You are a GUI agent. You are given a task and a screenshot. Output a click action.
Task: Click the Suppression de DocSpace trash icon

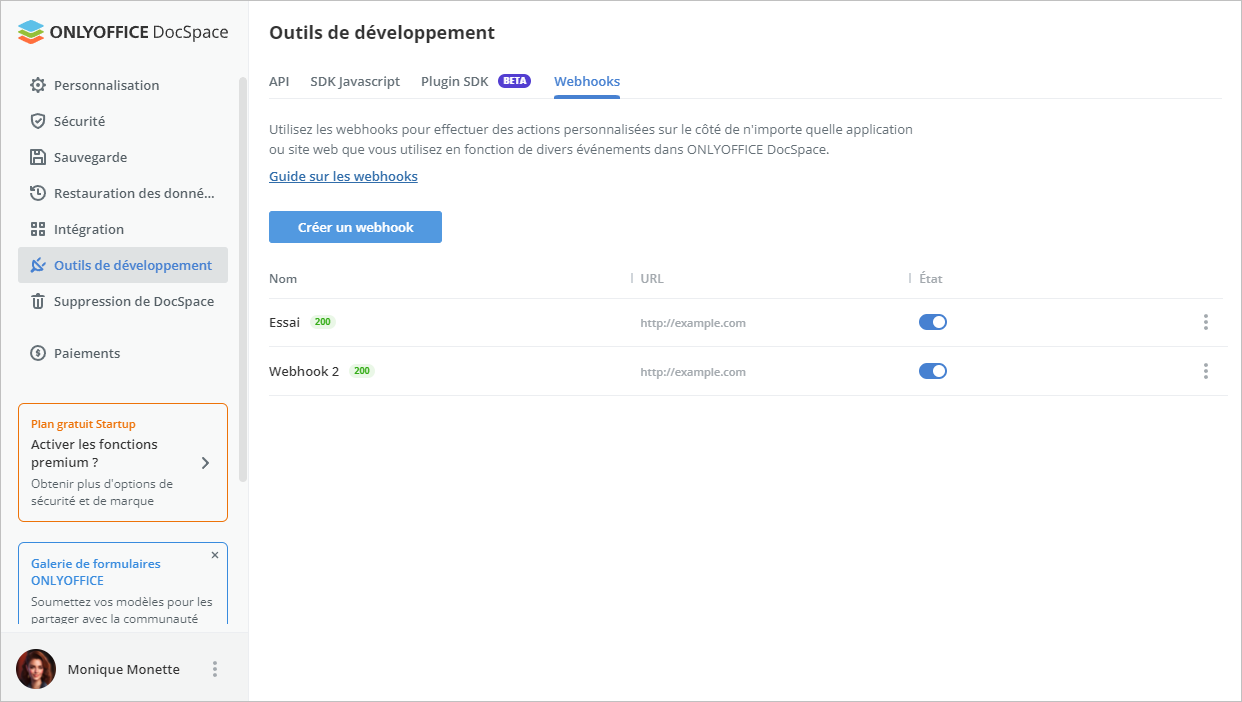click(x=38, y=301)
